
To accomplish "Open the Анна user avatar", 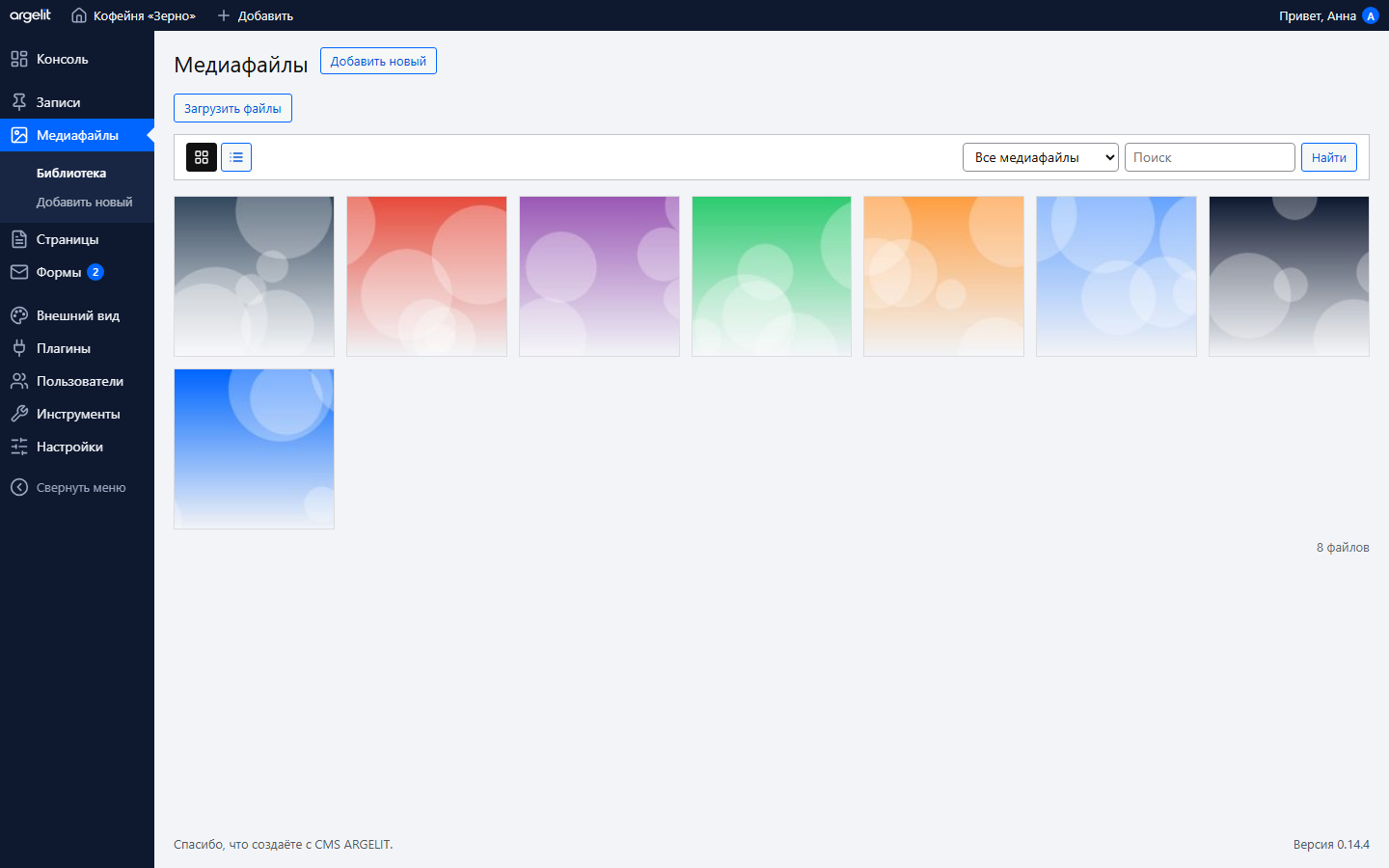I will point(1370,15).
